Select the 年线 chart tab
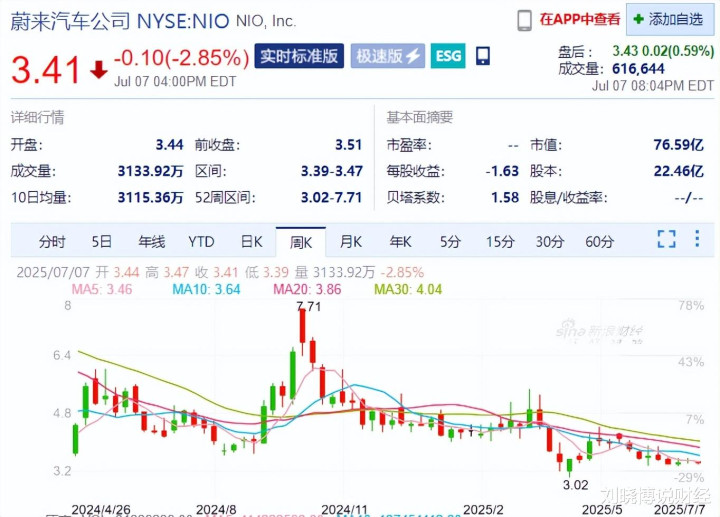 tap(152, 242)
